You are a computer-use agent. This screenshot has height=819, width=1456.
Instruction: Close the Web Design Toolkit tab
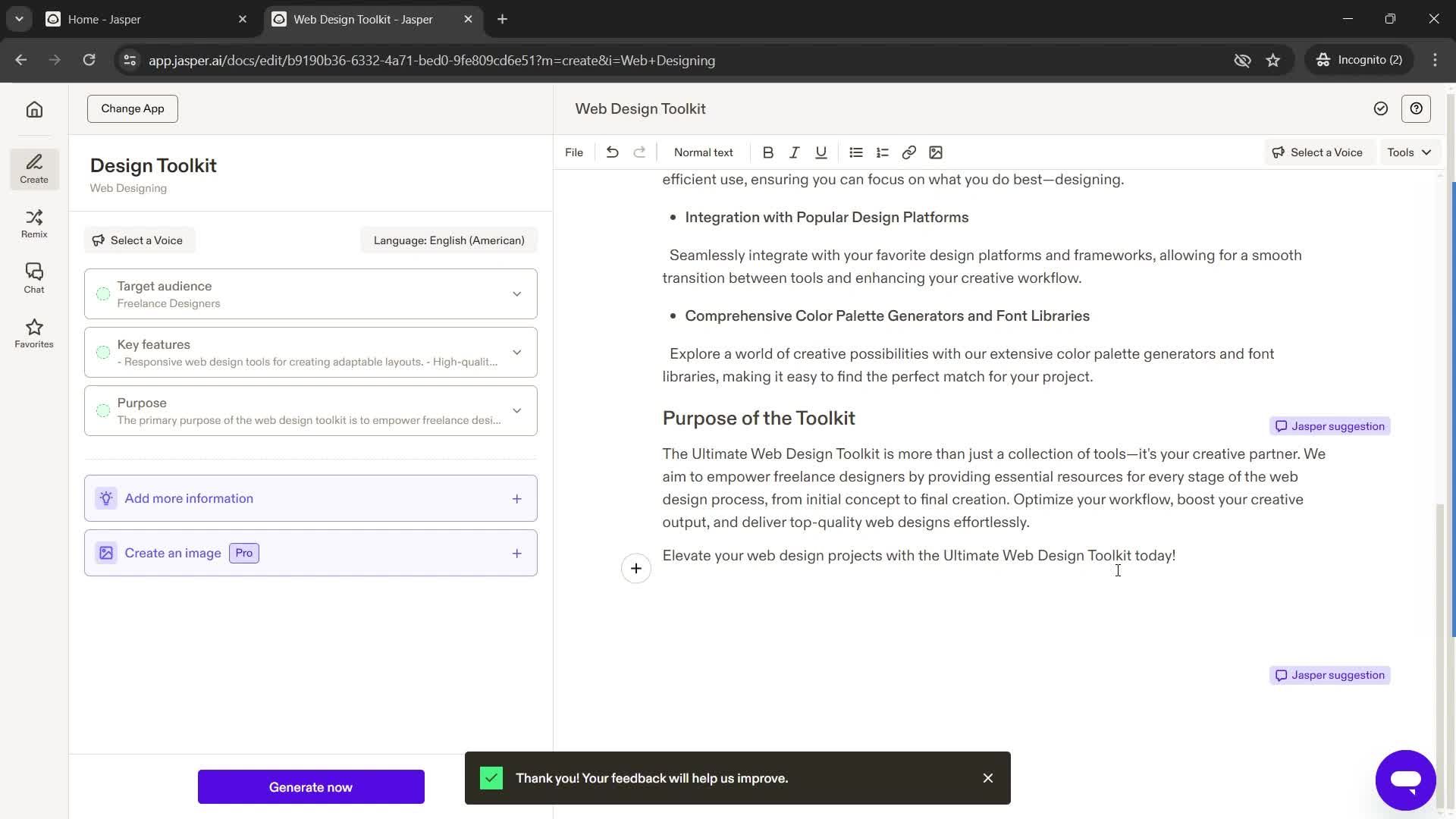468,19
